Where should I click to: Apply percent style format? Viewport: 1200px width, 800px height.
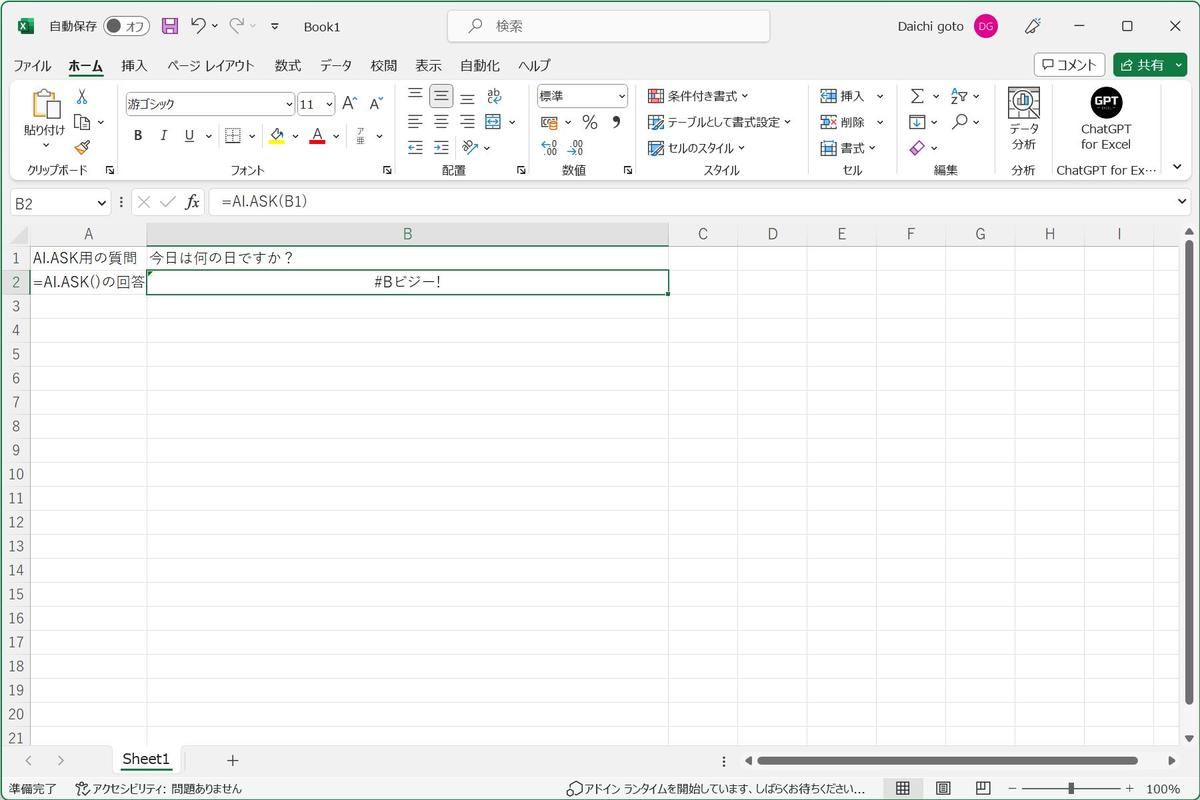[x=590, y=122]
